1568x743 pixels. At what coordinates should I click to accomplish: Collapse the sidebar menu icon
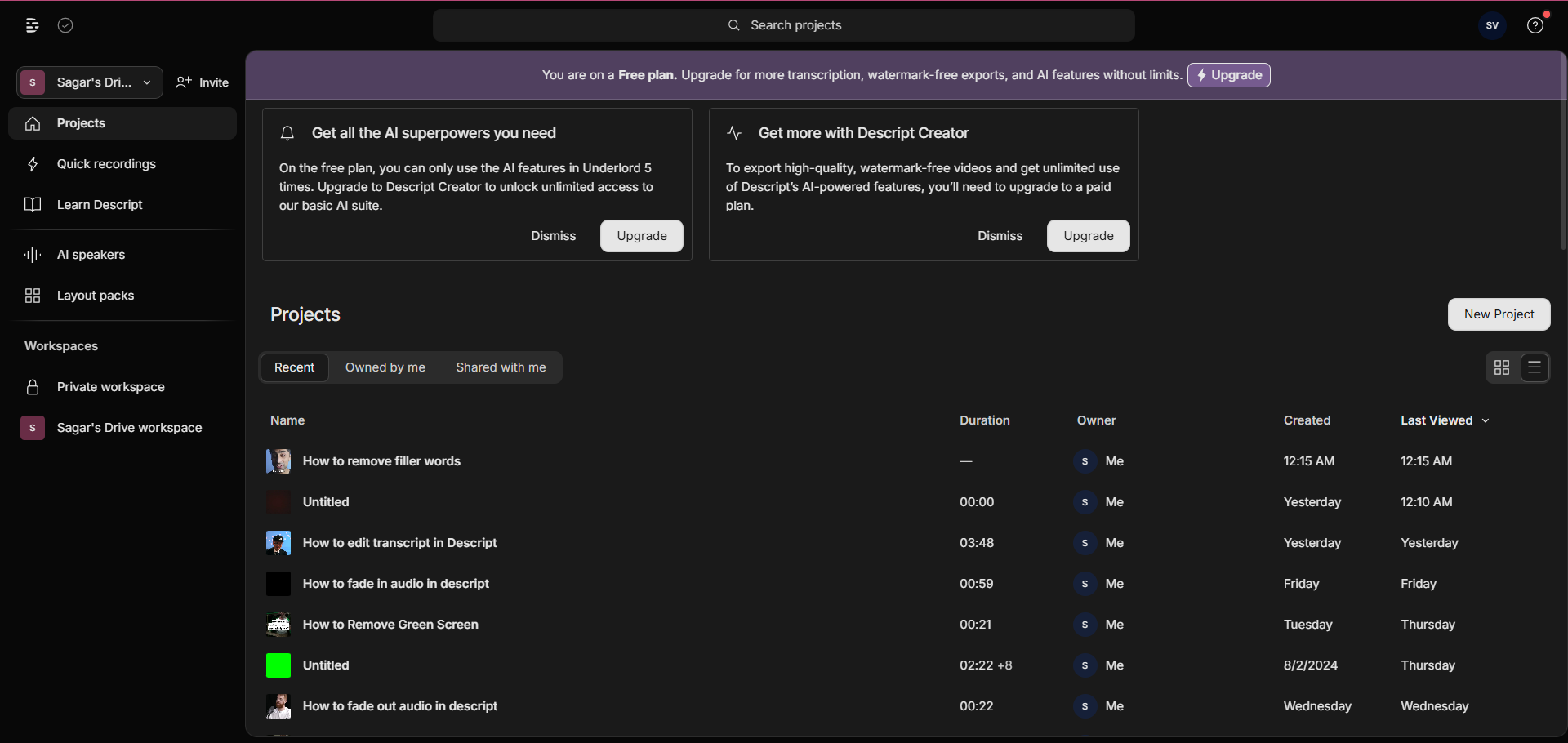point(32,25)
